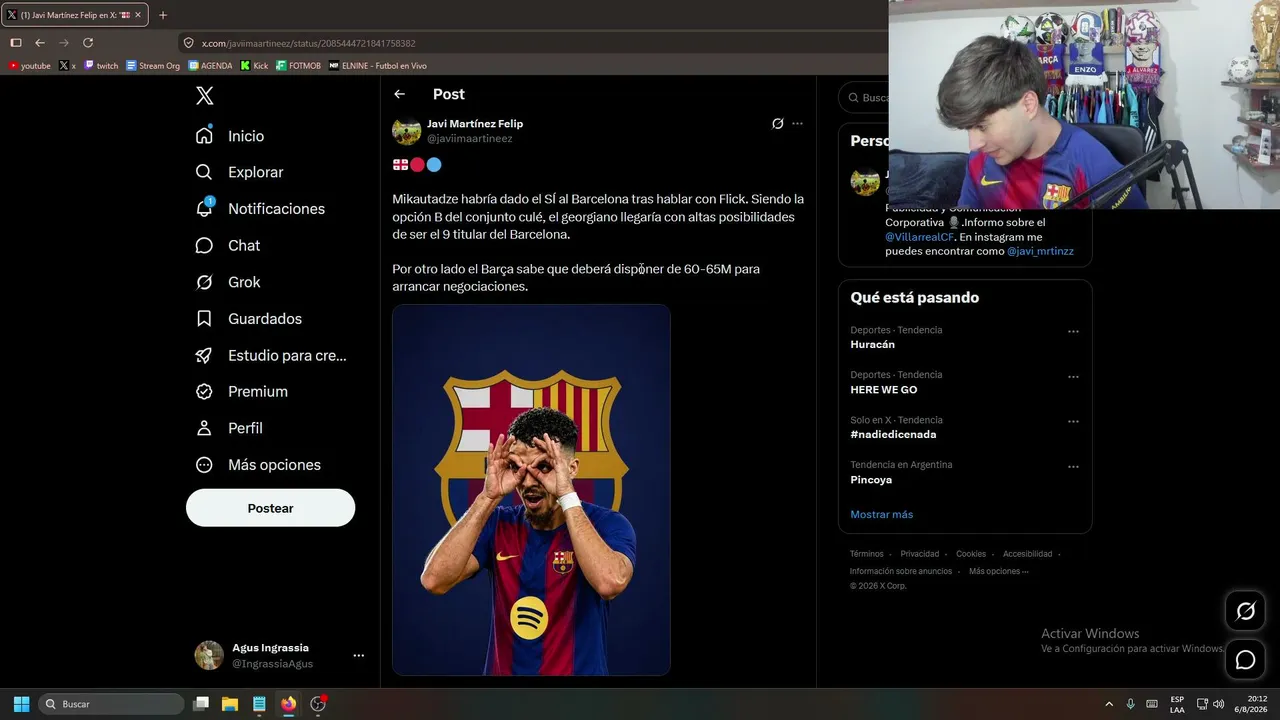Open Accesibilidad footer link

coord(1028,554)
